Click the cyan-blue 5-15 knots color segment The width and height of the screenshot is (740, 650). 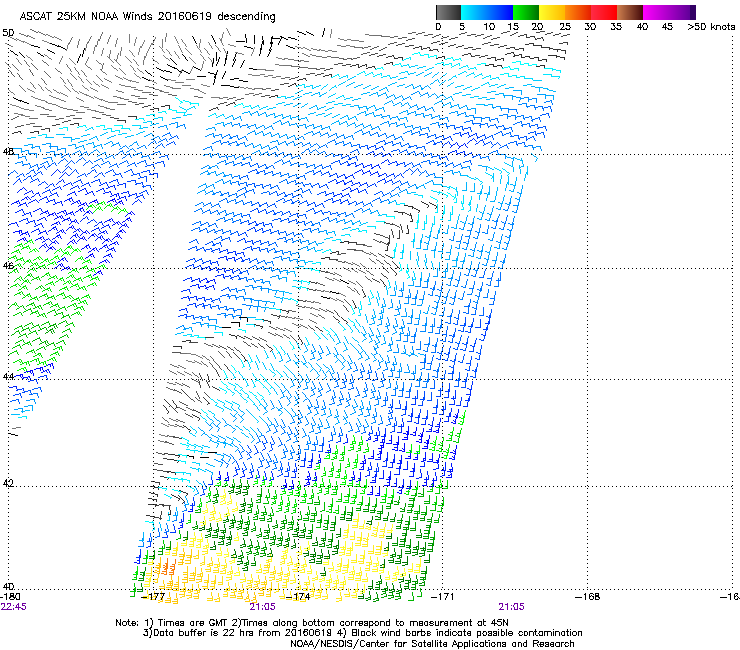coord(487,12)
